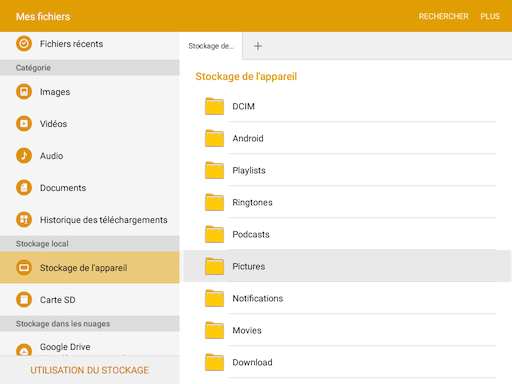Screen dimensions: 512x384
Task: Click the Stockage de l'appareil path heading
Action: click(246, 76)
